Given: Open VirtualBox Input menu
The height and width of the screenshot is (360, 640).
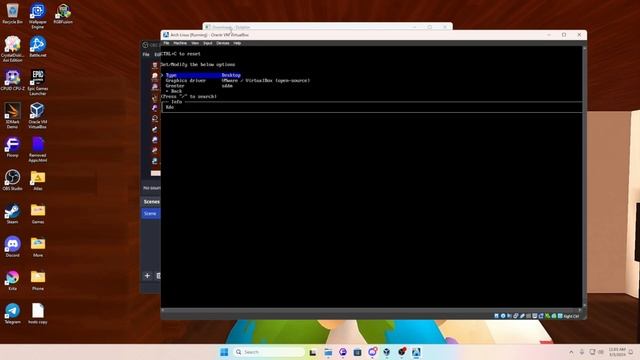Looking at the screenshot, I should pyautogui.click(x=208, y=43).
